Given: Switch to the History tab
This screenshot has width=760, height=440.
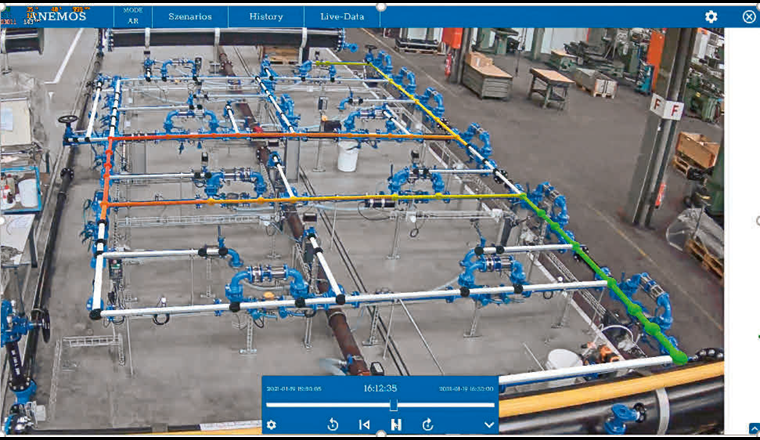Looking at the screenshot, I should [266, 17].
